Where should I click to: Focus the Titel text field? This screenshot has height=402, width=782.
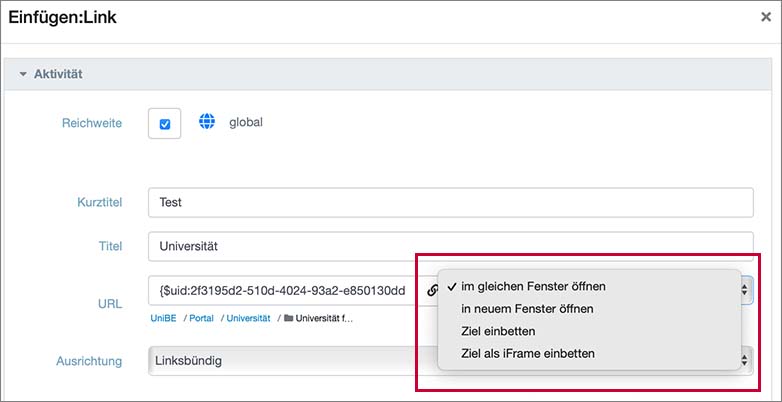pyautogui.click(x=450, y=246)
